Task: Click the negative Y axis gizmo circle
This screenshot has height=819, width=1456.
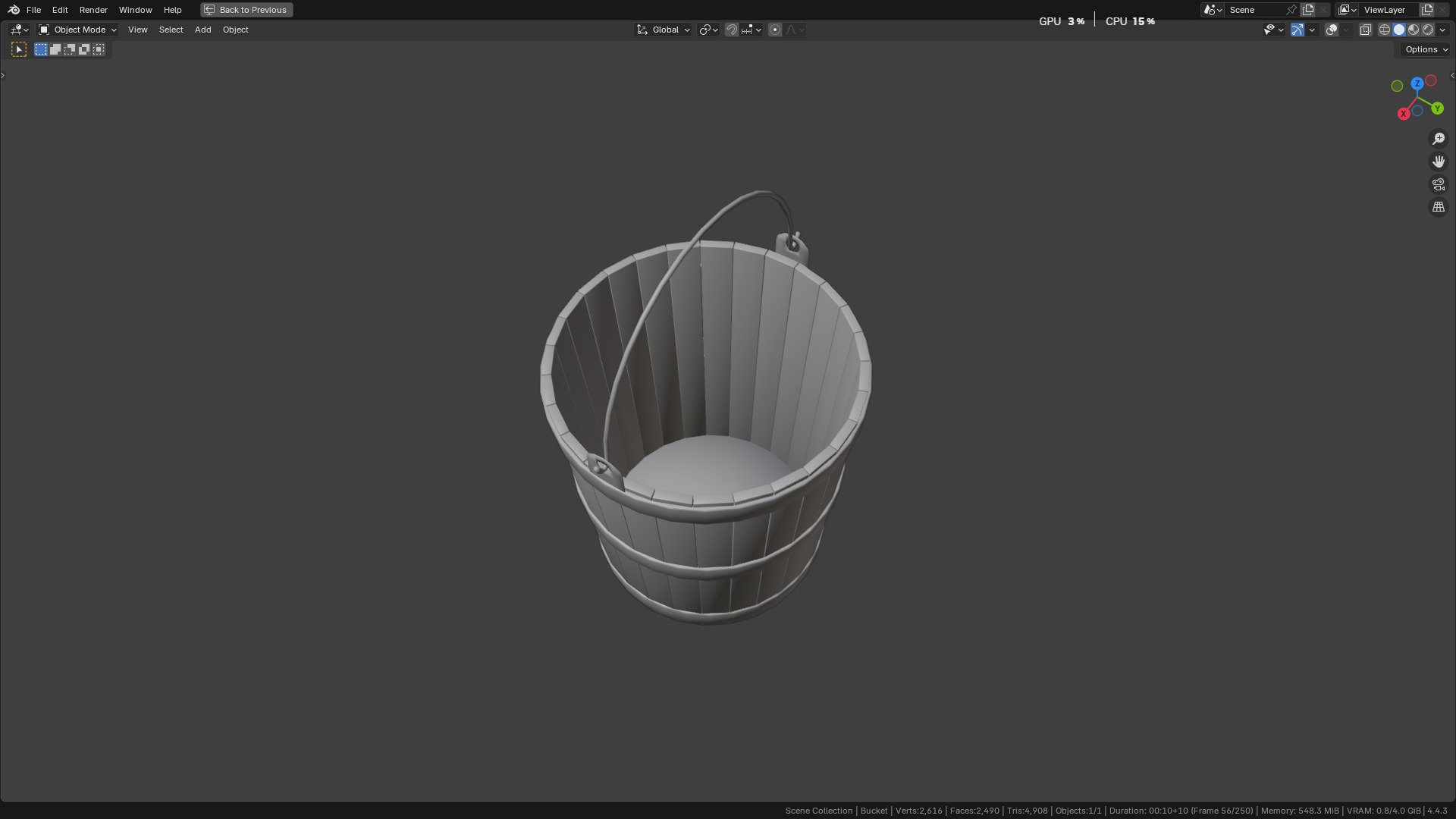Action: (1397, 86)
